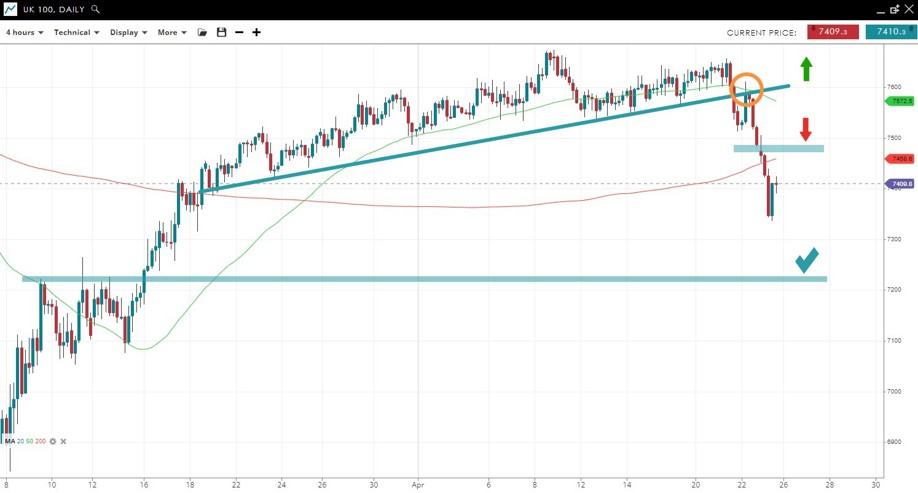Click the save floppy disk icon

tap(221, 32)
